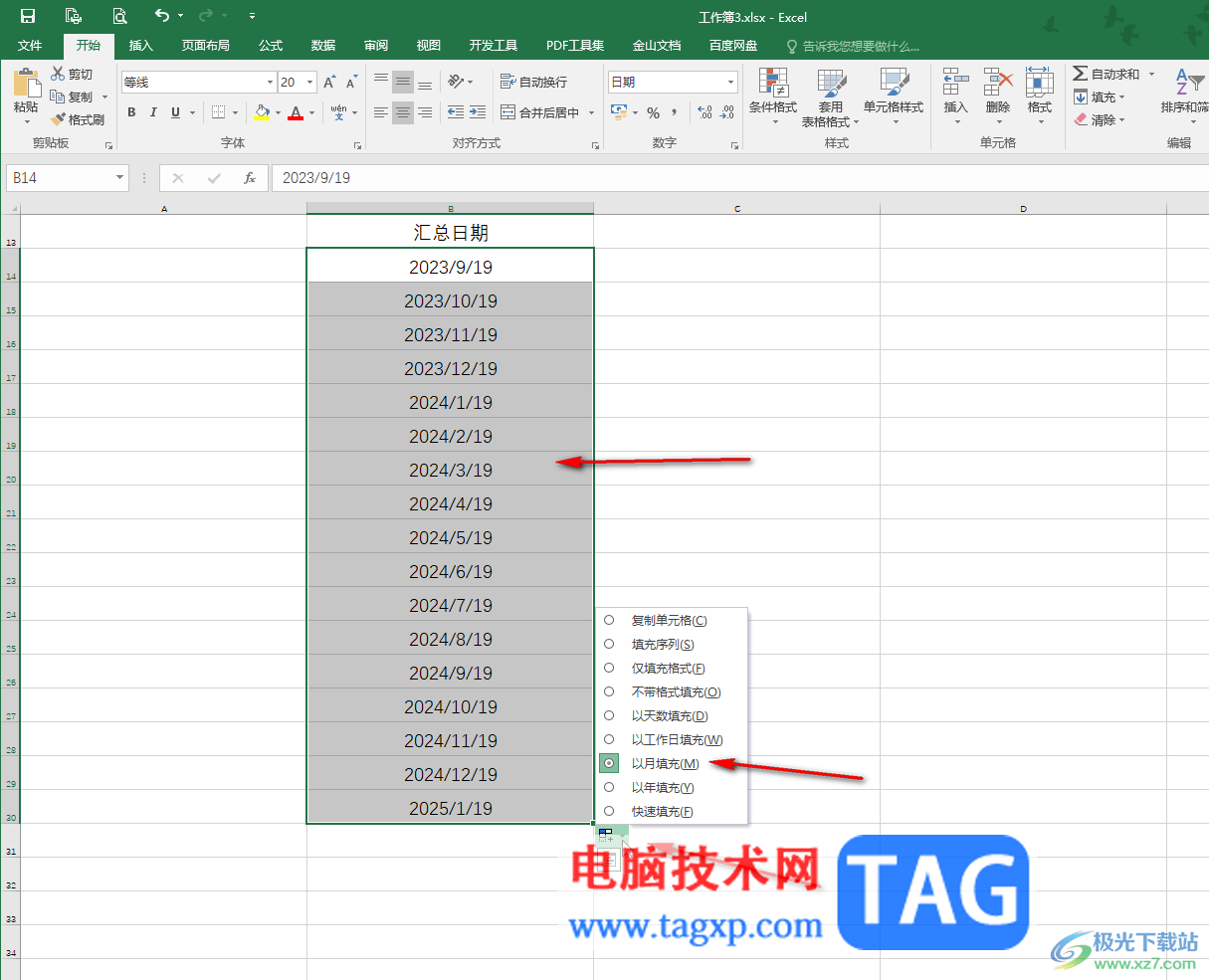Click the Cut (剪切) scissors icon
Viewport: 1209px width, 980px height.
(58, 74)
